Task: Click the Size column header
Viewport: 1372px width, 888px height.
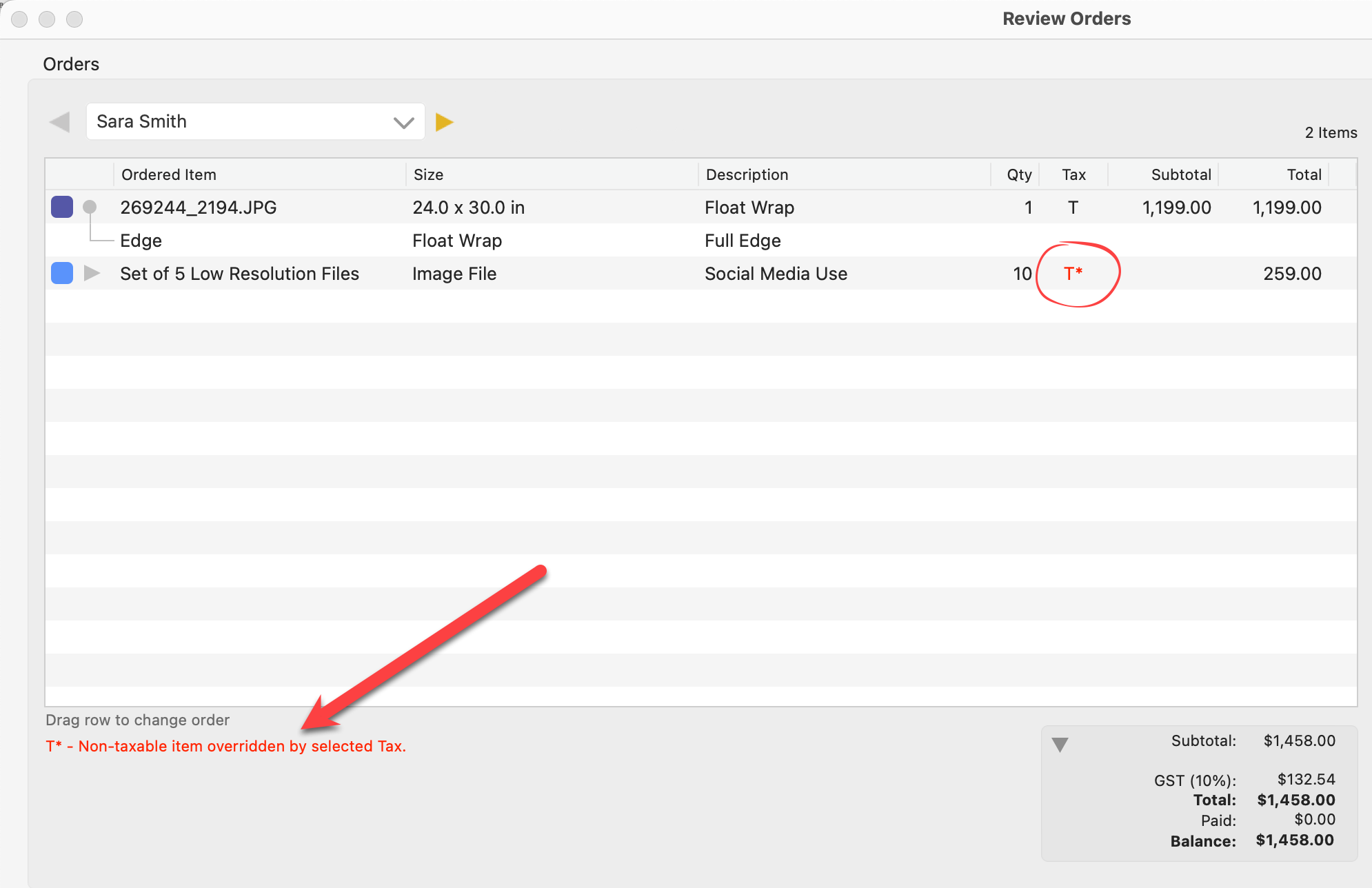Action: click(428, 174)
